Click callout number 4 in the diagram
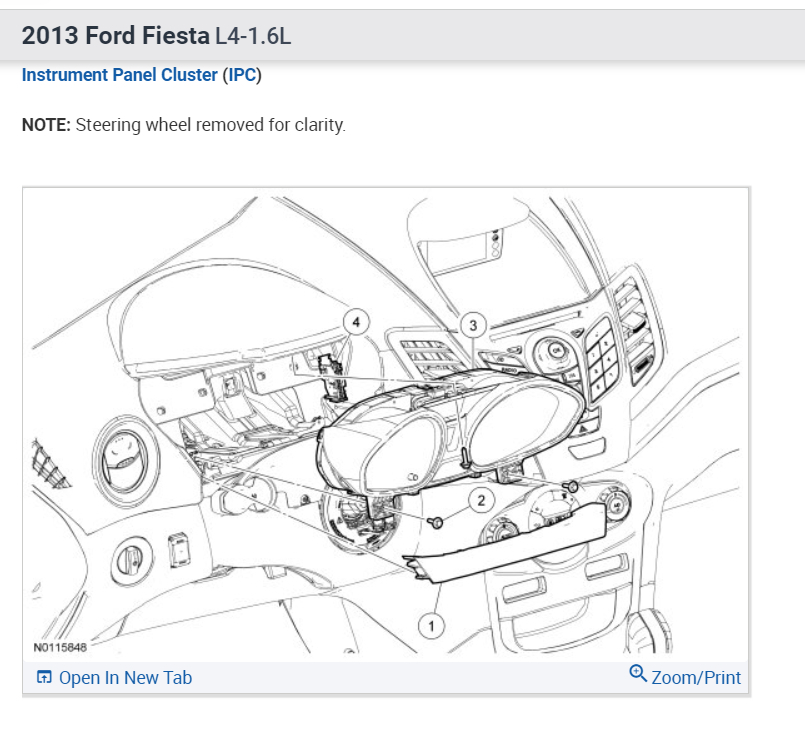This screenshot has width=805, height=750. point(356,322)
